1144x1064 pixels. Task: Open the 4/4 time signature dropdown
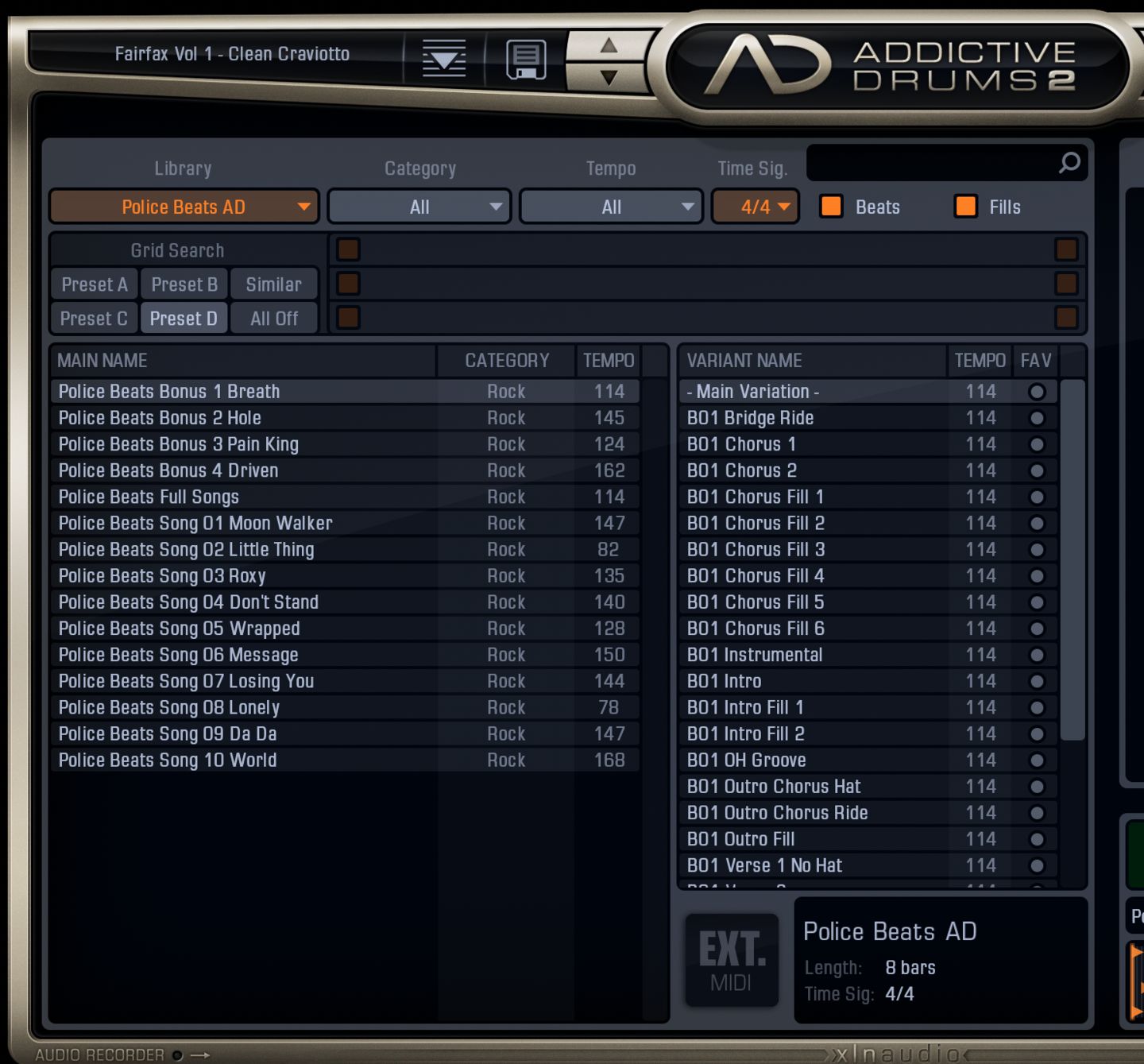coord(756,207)
